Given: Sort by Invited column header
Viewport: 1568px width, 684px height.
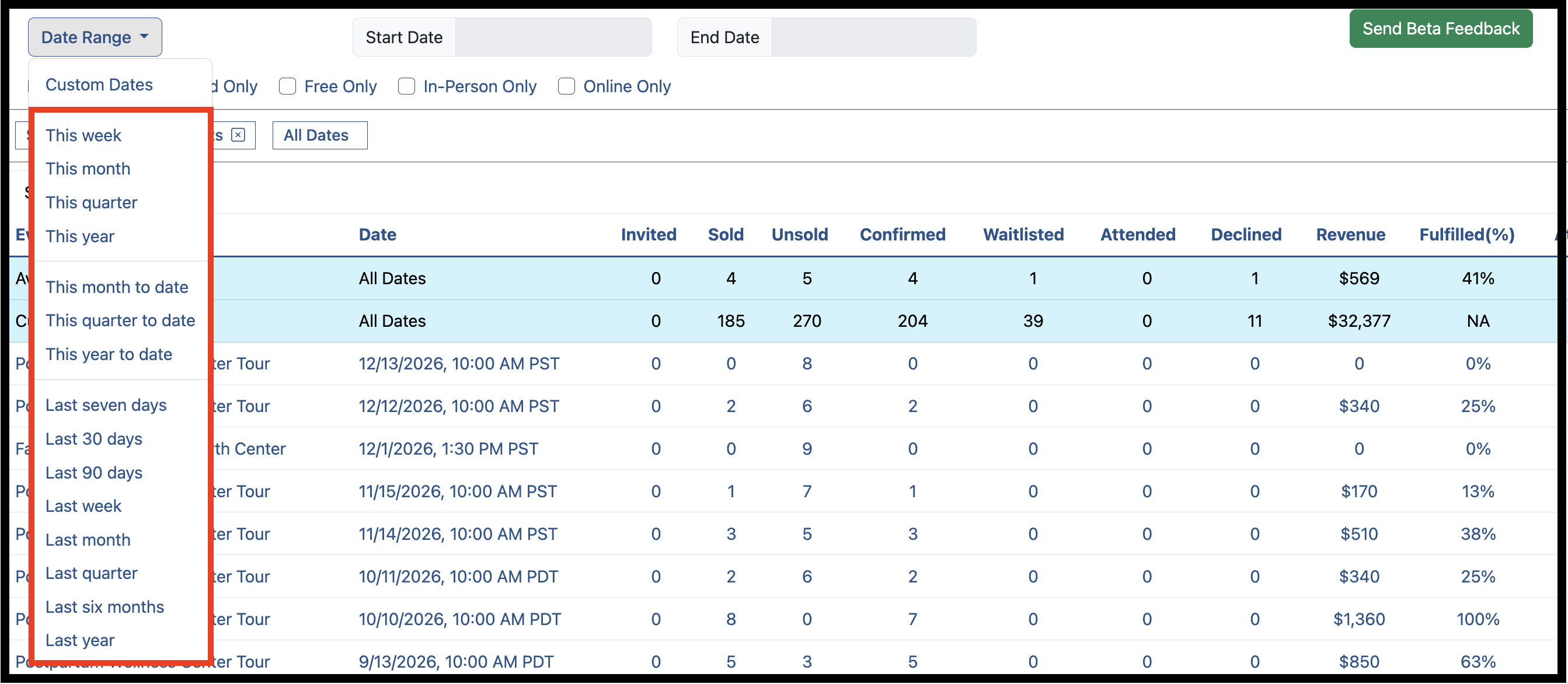Looking at the screenshot, I should [x=648, y=235].
